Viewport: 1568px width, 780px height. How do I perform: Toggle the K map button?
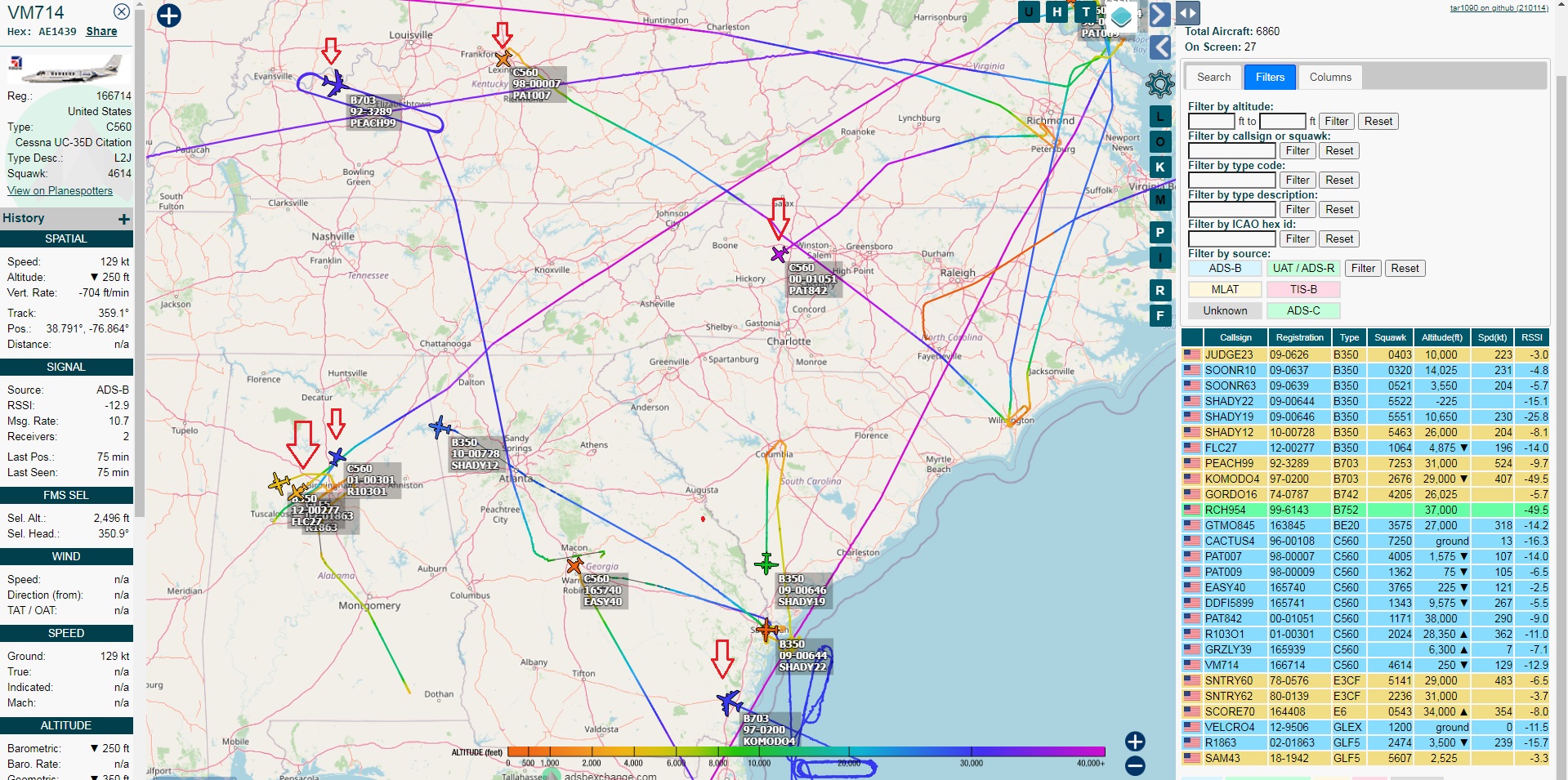pos(1160,167)
